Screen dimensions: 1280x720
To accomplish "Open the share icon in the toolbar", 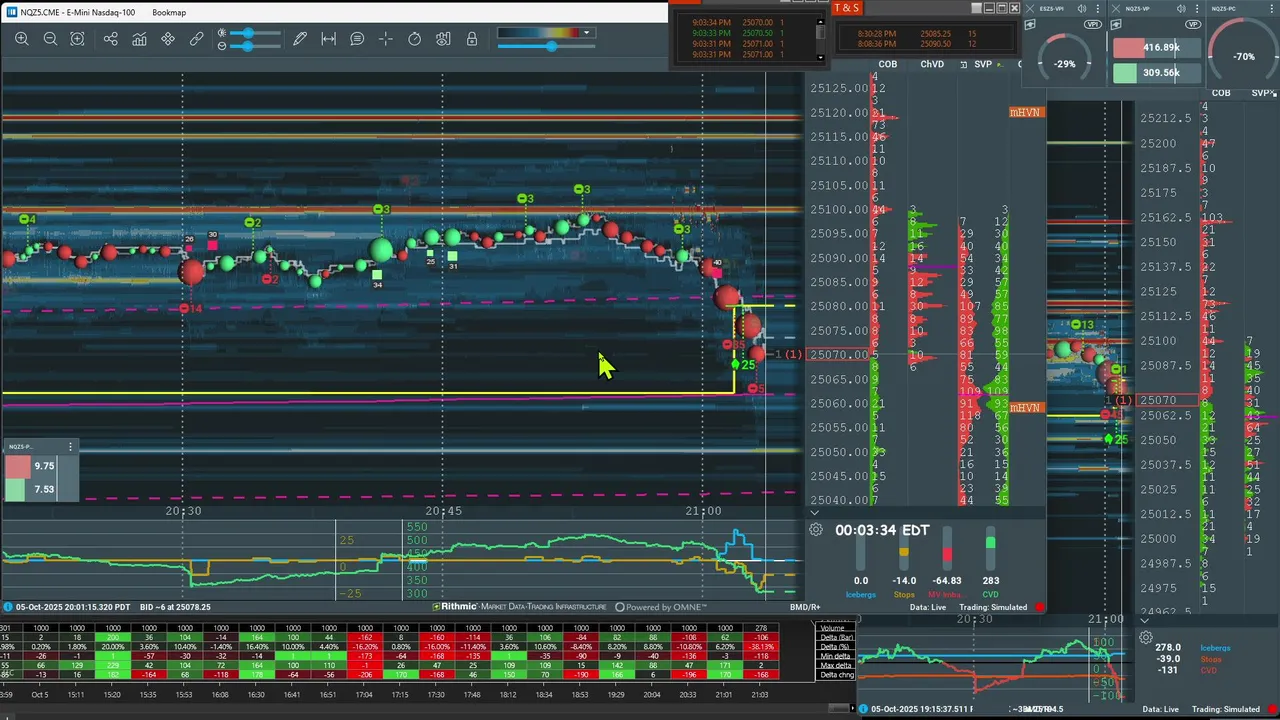I will click(x=111, y=39).
